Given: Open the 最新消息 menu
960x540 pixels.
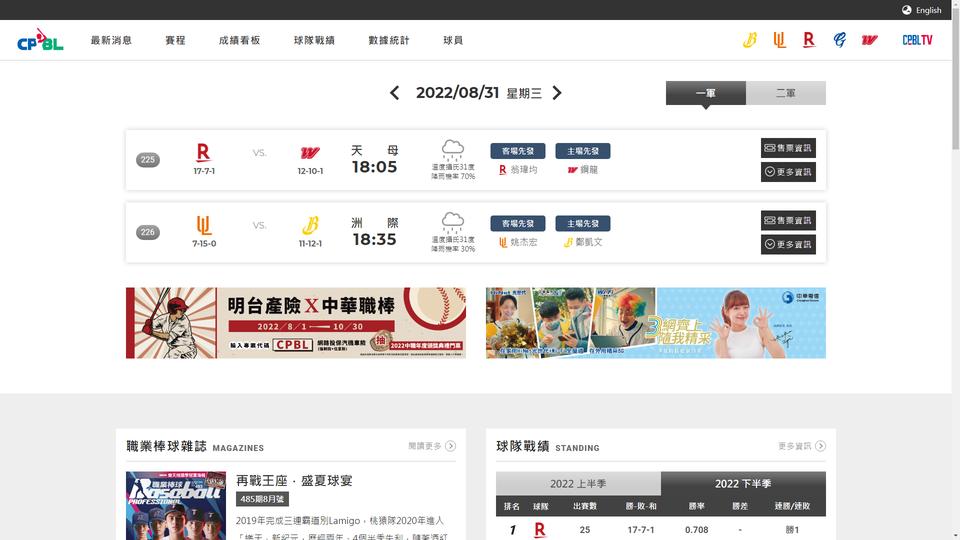Looking at the screenshot, I should coord(111,40).
